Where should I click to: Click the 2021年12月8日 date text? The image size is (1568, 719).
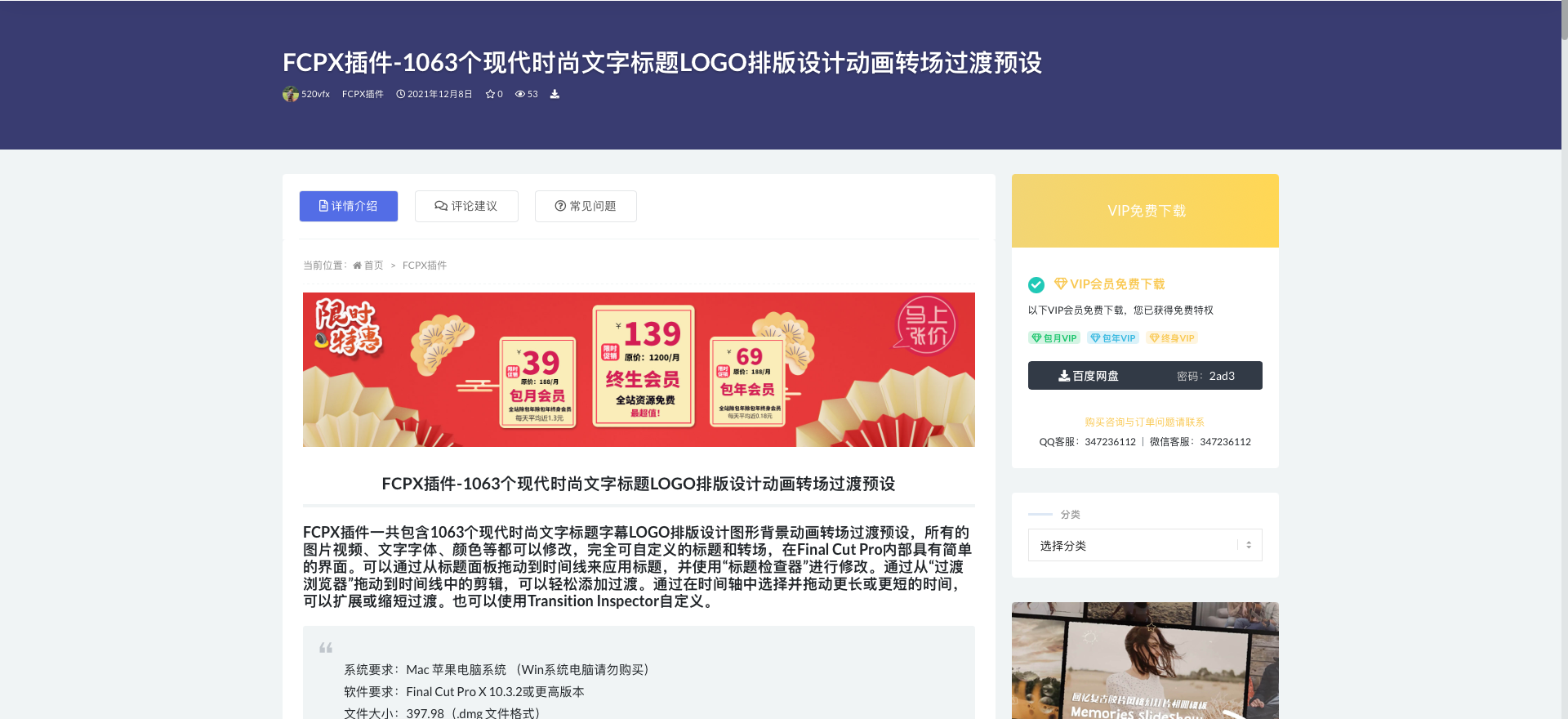[x=440, y=94]
